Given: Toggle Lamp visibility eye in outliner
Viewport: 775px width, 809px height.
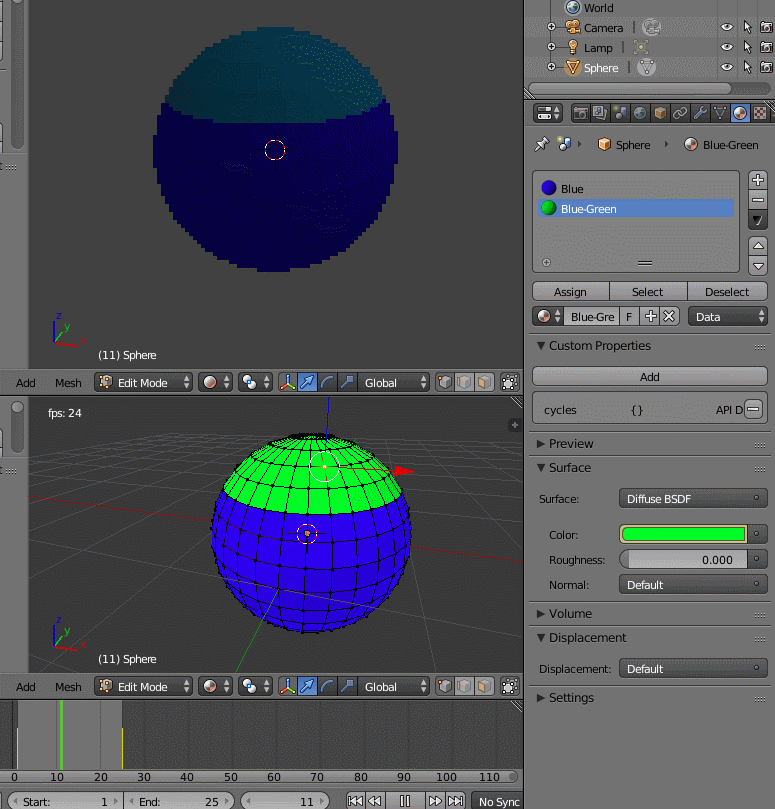Looking at the screenshot, I should click(x=727, y=47).
